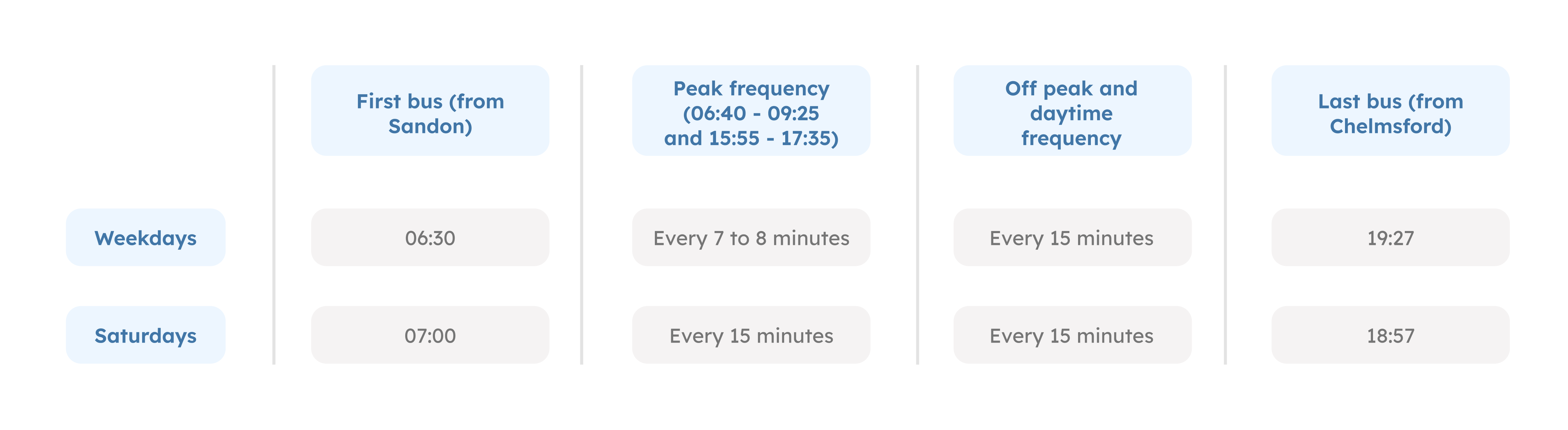Click the Weekdays off-peak 'Every 15 minutes' cell
Screen dimensions: 1568x430
(1071, 238)
